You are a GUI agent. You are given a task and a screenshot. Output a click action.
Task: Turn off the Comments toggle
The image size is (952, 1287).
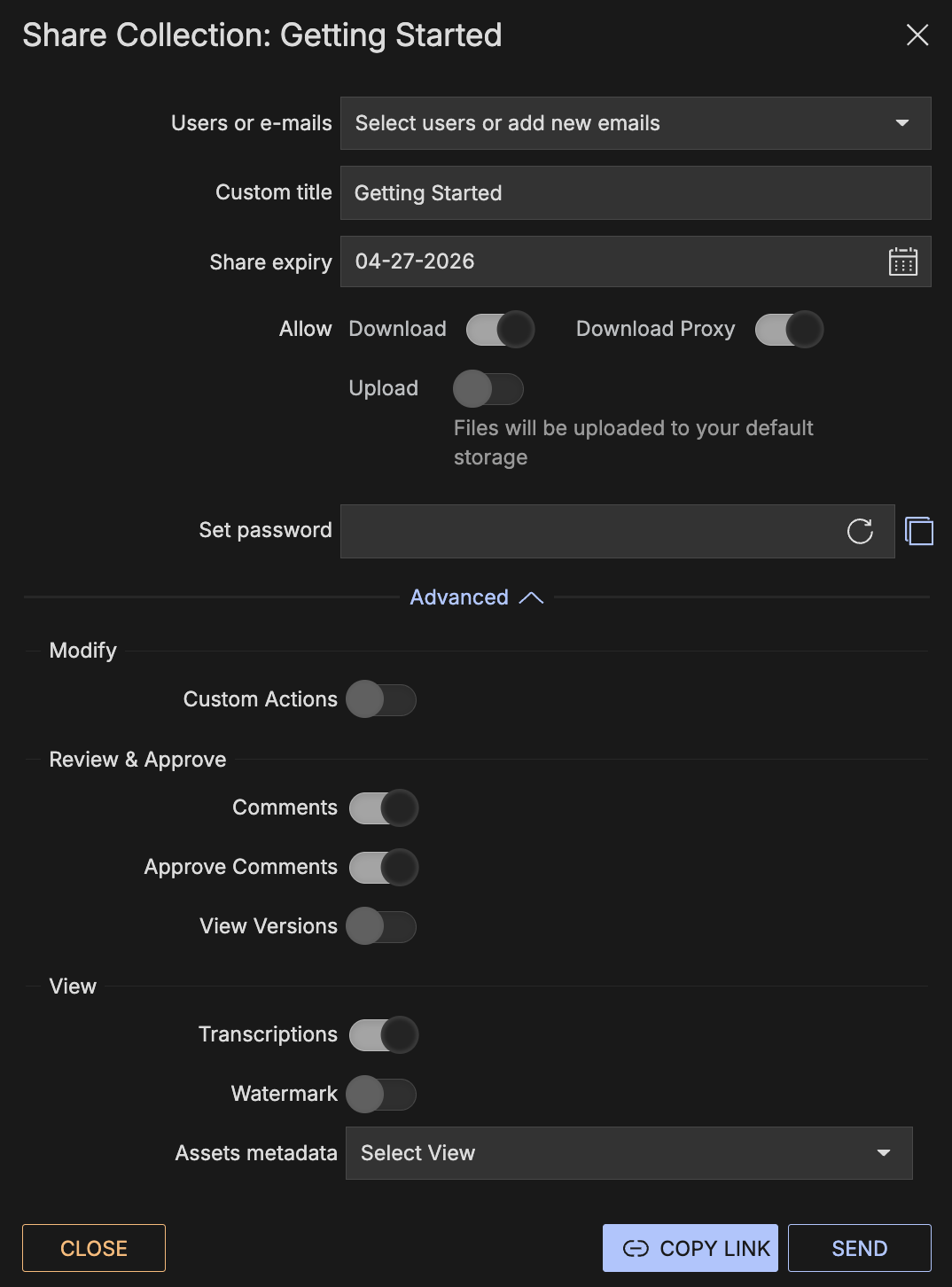tap(383, 808)
